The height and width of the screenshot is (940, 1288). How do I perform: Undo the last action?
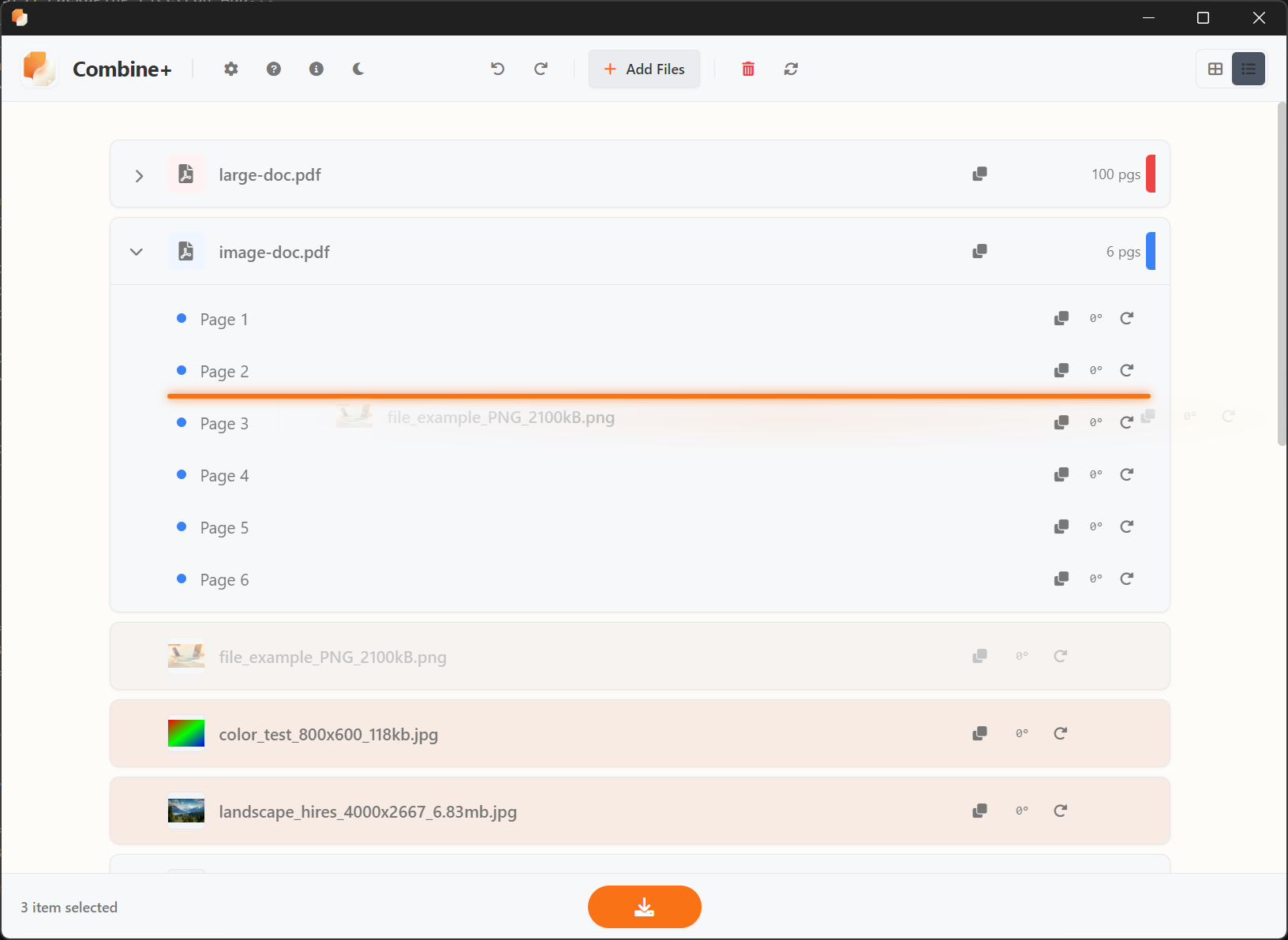[x=497, y=69]
